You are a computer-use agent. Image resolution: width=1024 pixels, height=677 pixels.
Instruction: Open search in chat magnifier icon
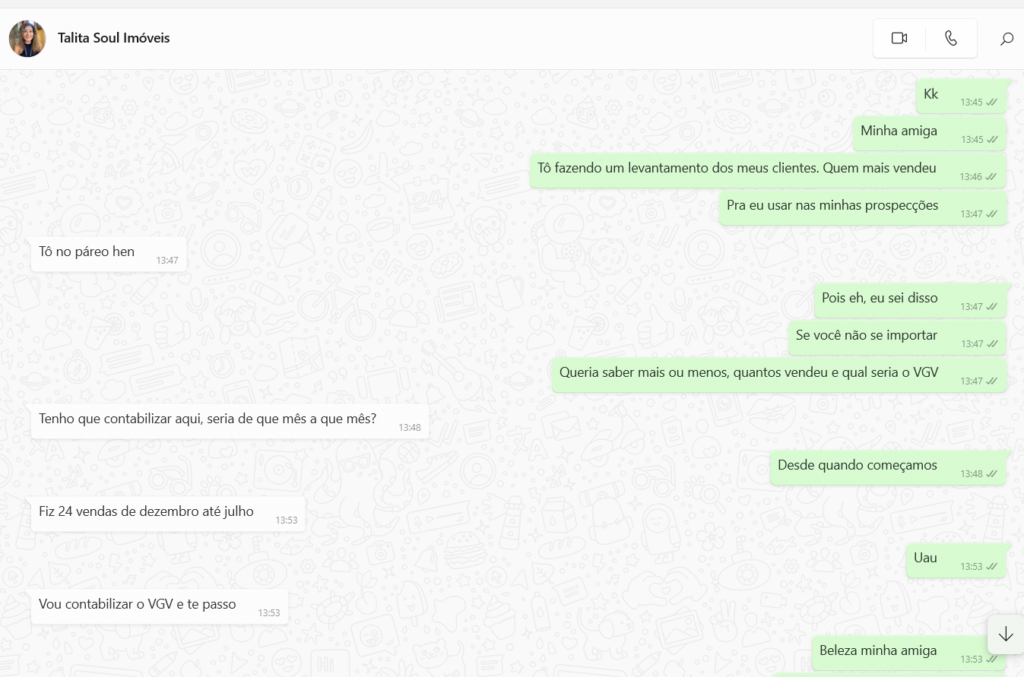pyautogui.click(x=1006, y=39)
